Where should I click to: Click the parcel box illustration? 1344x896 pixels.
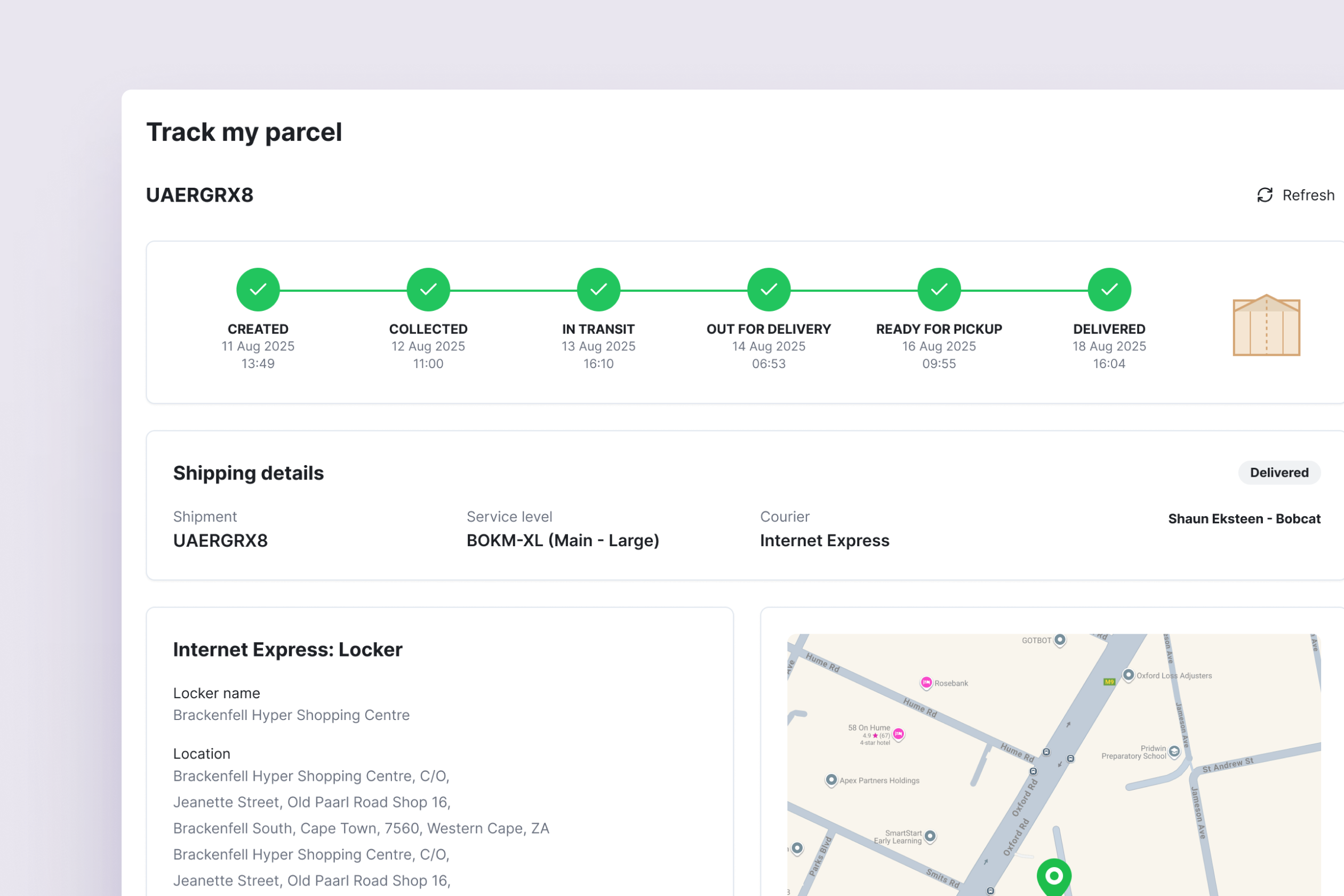click(x=1266, y=326)
